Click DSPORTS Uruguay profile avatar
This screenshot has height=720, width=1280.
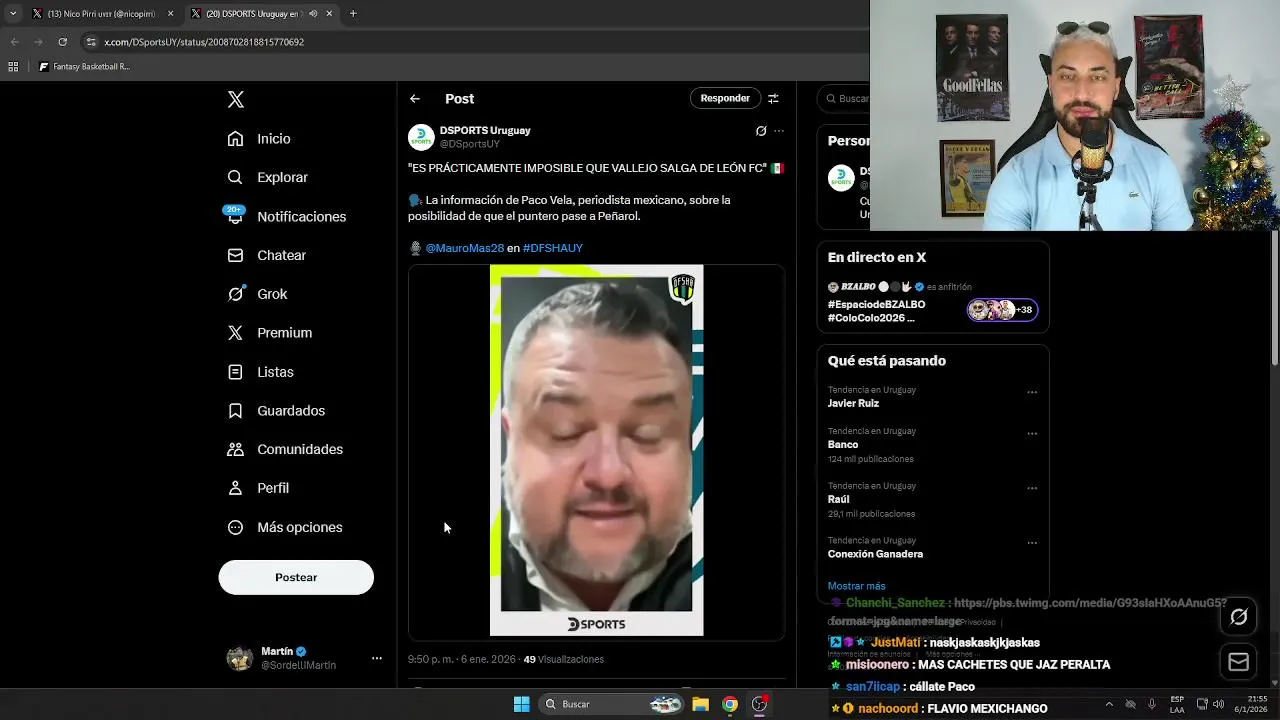coord(421,137)
